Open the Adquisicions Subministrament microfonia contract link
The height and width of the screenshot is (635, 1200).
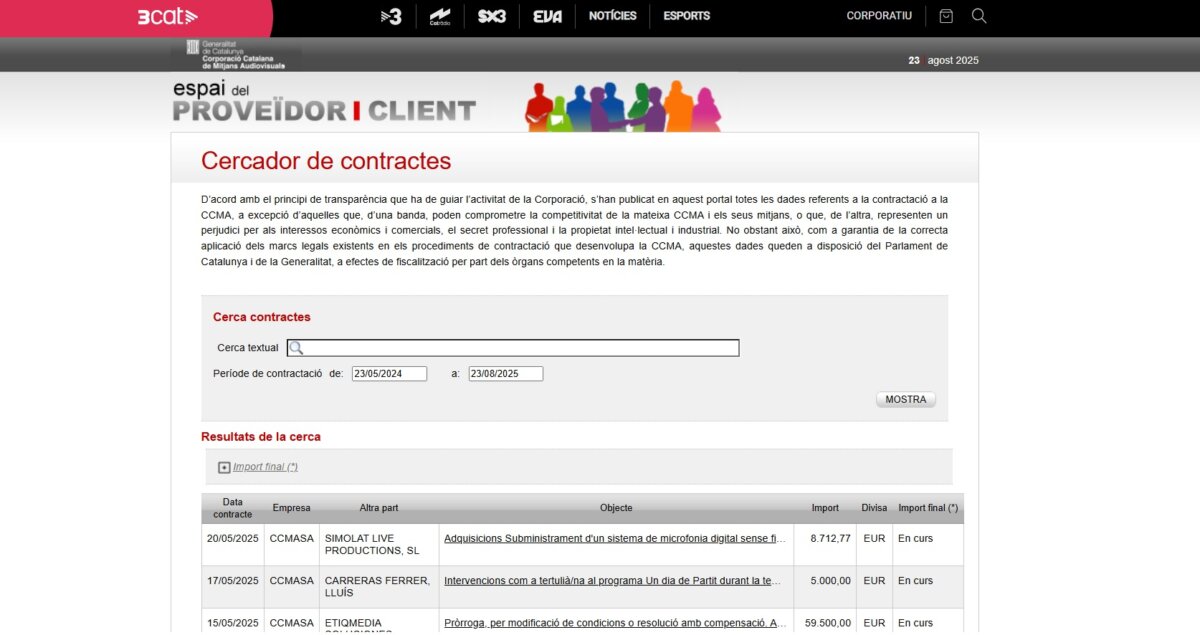tap(615, 539)
